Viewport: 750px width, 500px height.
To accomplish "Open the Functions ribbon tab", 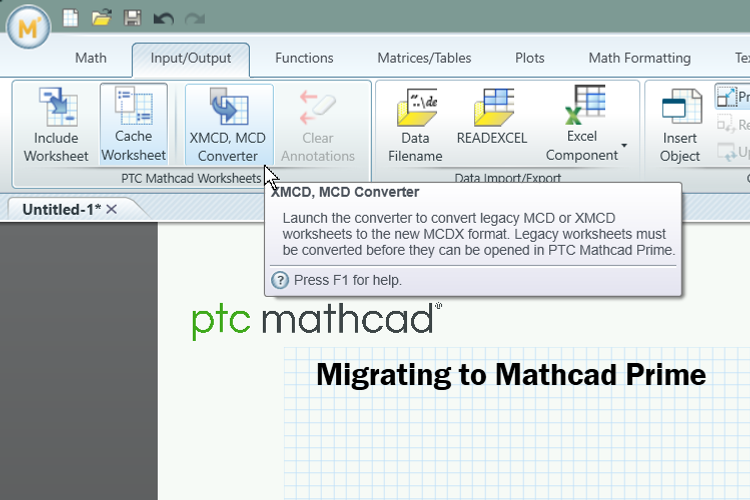I will (x=304, y=58).
